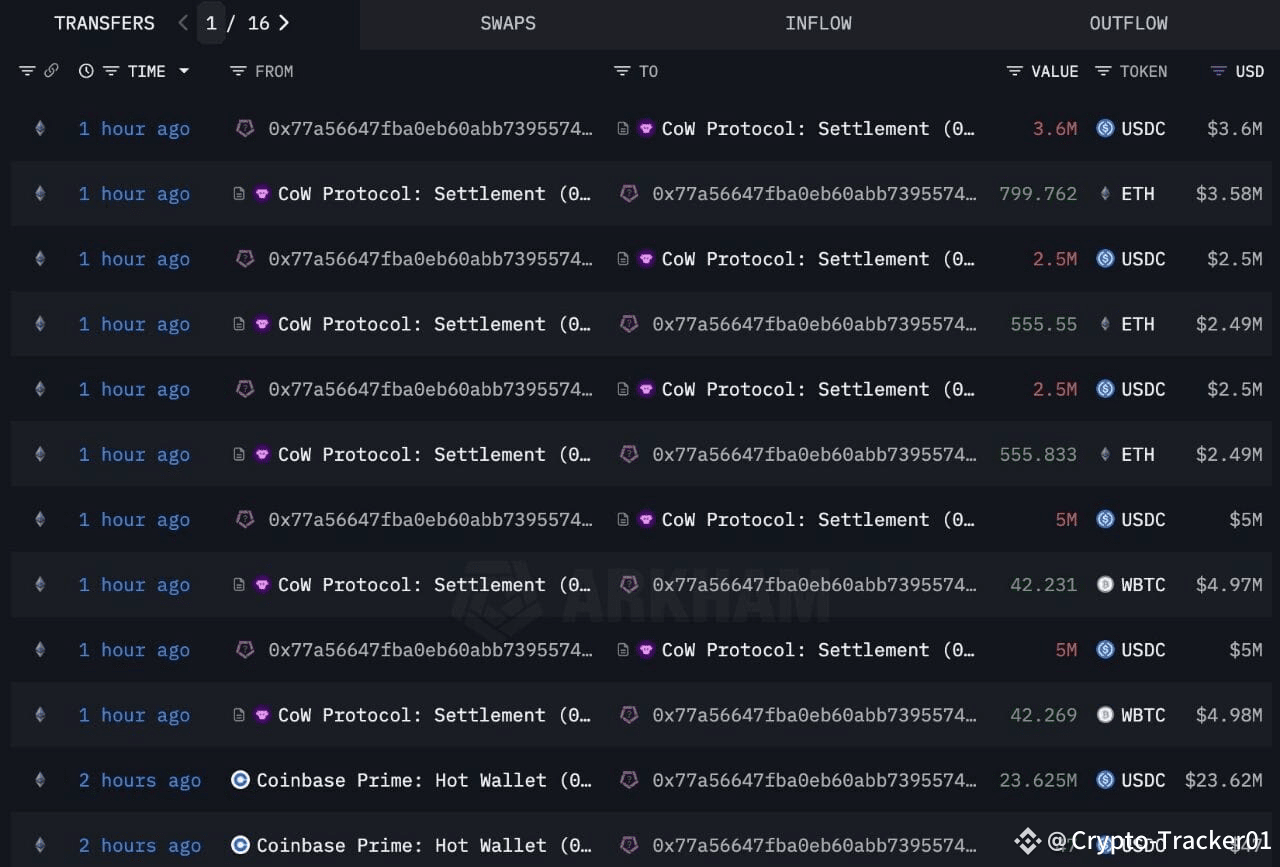The image size is (1280, 867).
Task: Click the transaction link icon in the header
Action: 51,71
